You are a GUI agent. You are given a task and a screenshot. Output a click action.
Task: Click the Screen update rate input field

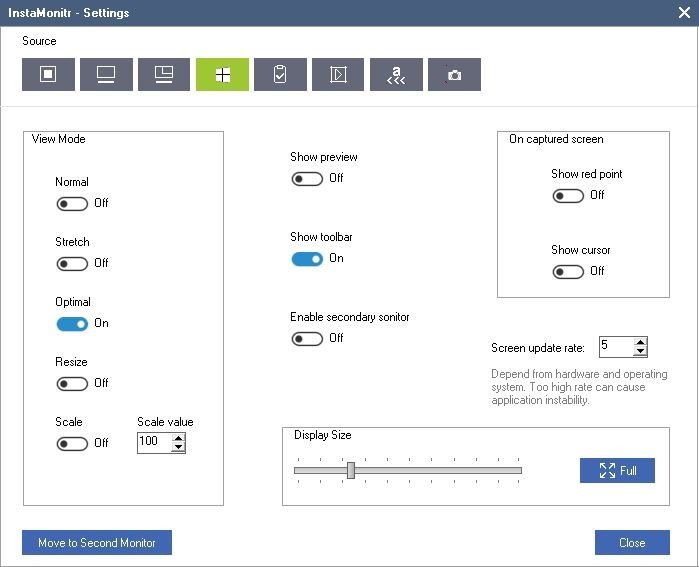pyautogui.click(x=616, y=347)
